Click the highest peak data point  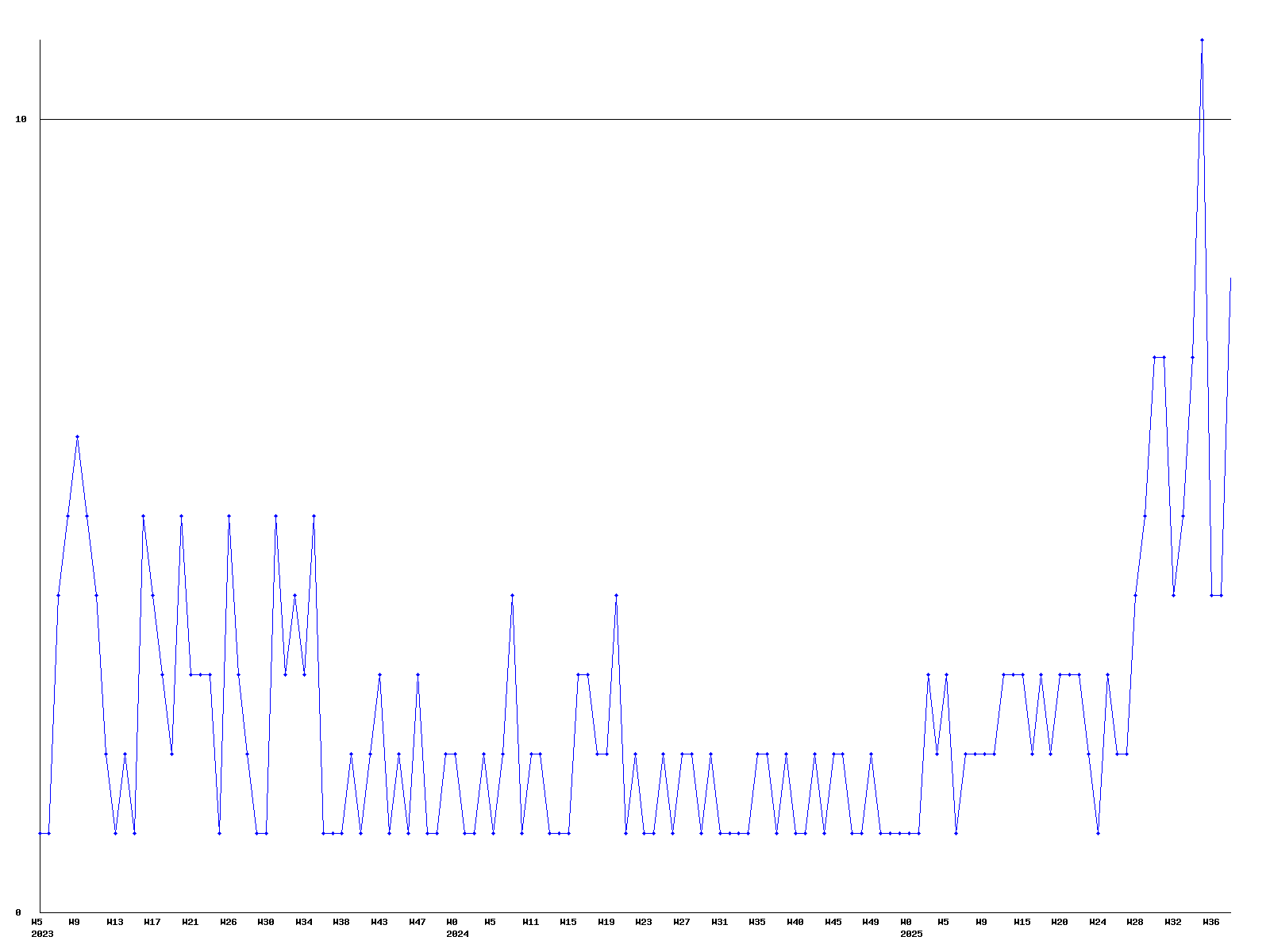1202,40
